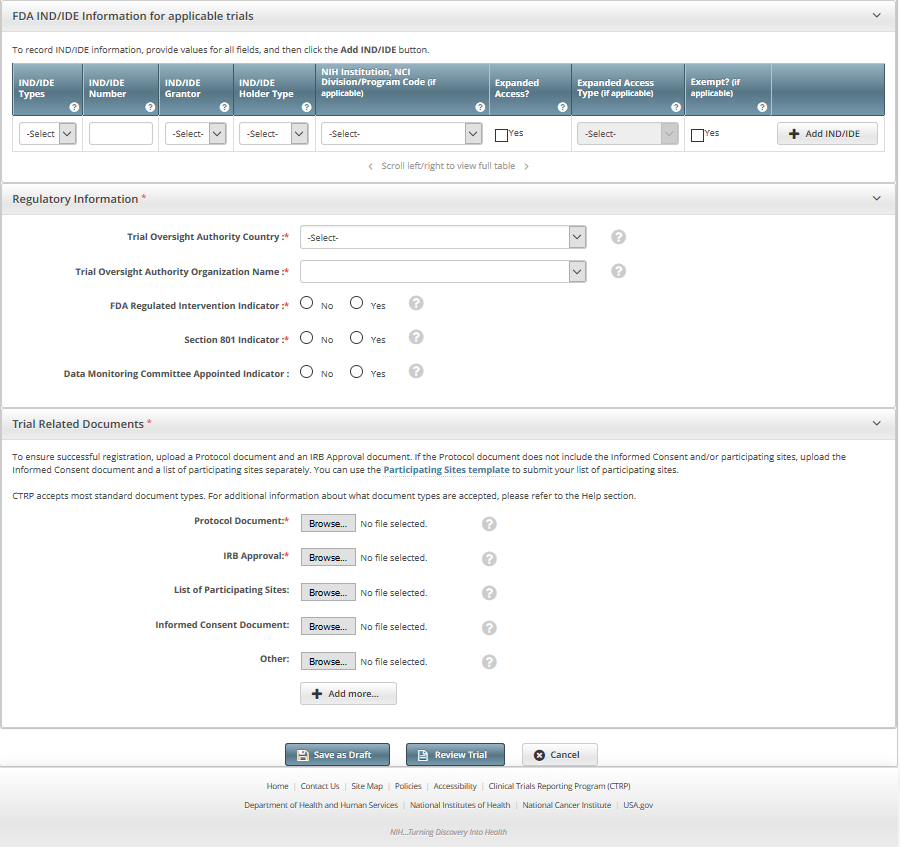
Task: Open Contact Us footer link
Action: 320,786
